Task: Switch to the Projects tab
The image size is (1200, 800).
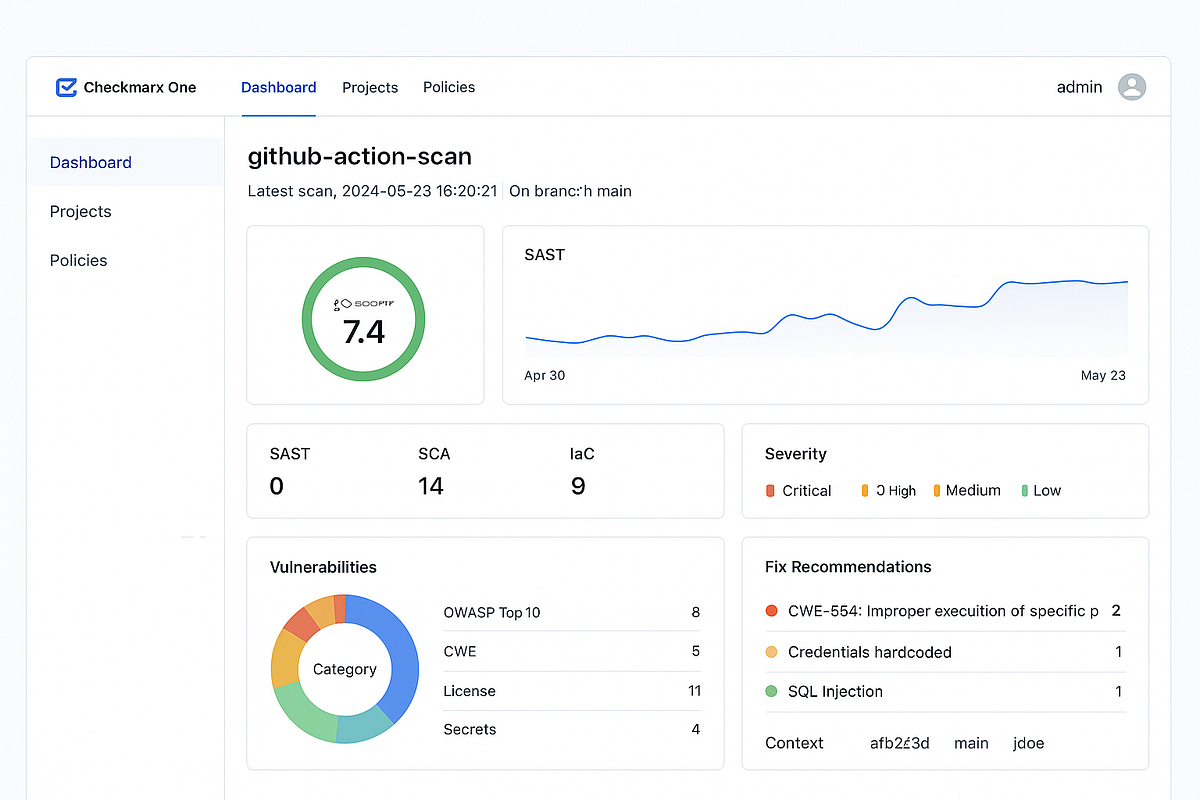Action: (x=370, y=87)
